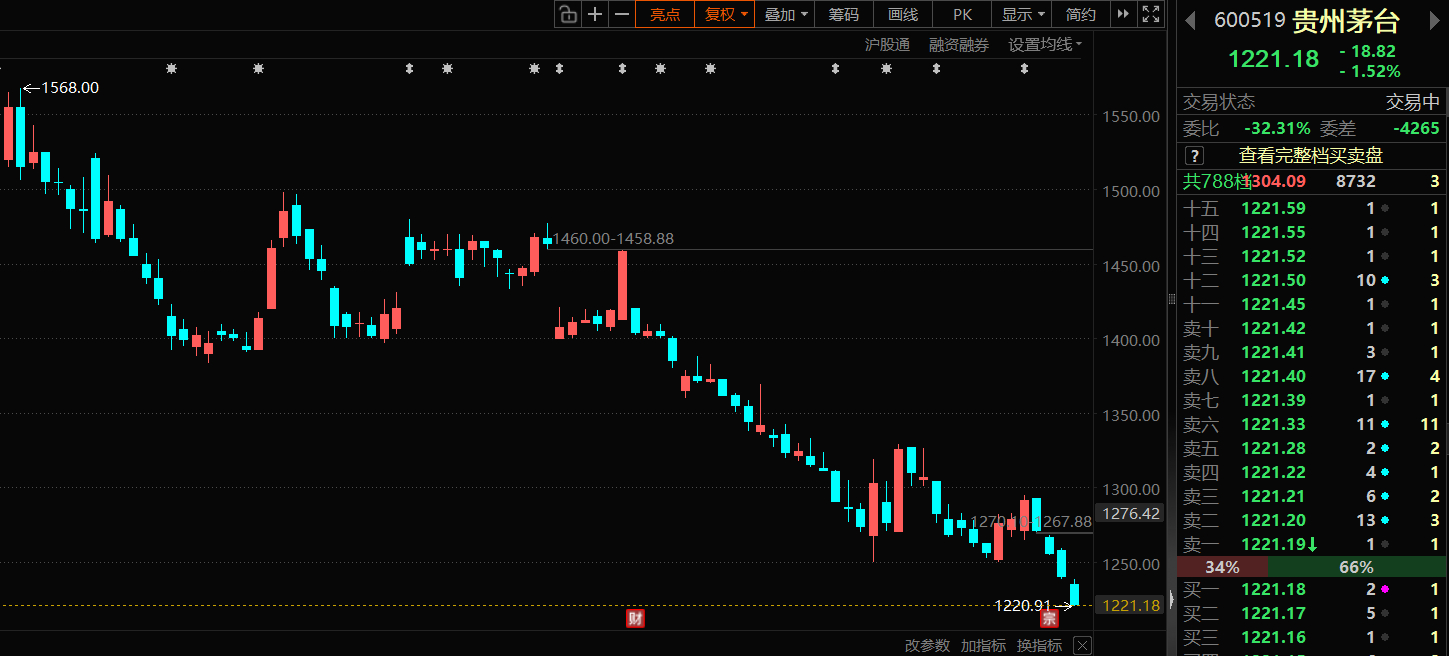Click the 共788档 depth count label
Viewport: 1449px width, 656px height.
tap(1217, 181)
